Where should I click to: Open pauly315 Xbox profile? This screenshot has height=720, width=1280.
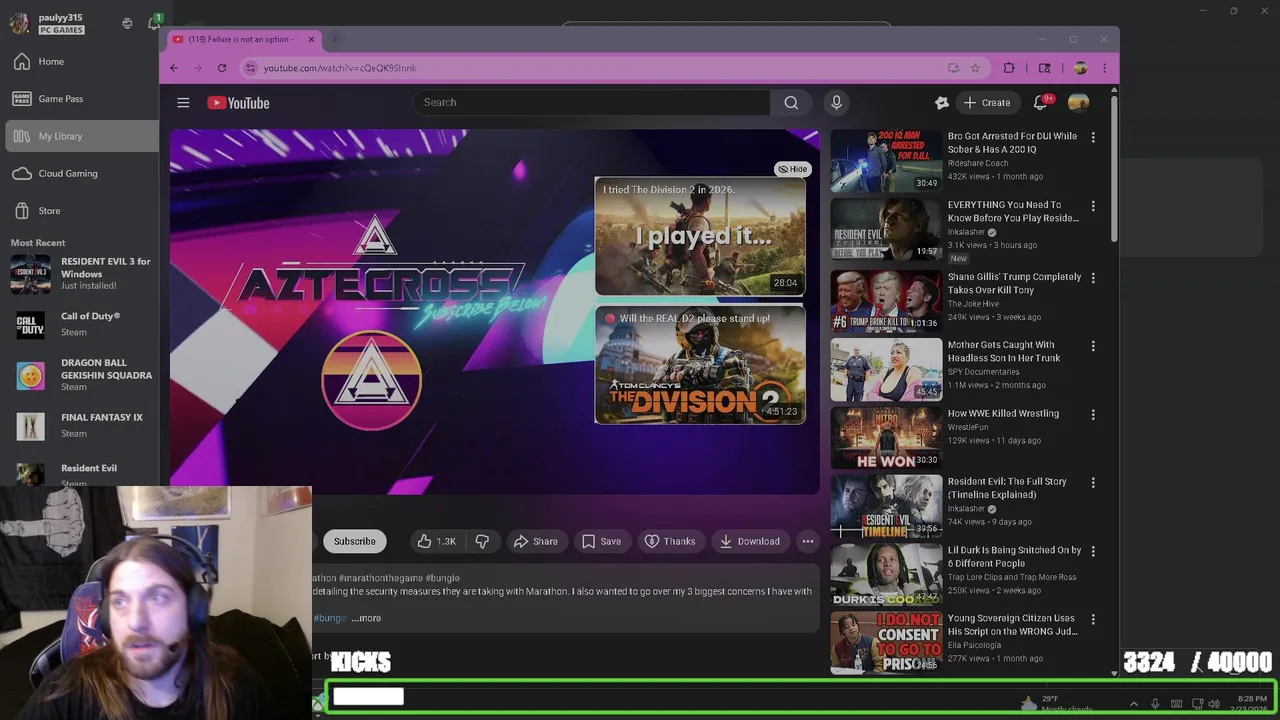tap(47, 23)
